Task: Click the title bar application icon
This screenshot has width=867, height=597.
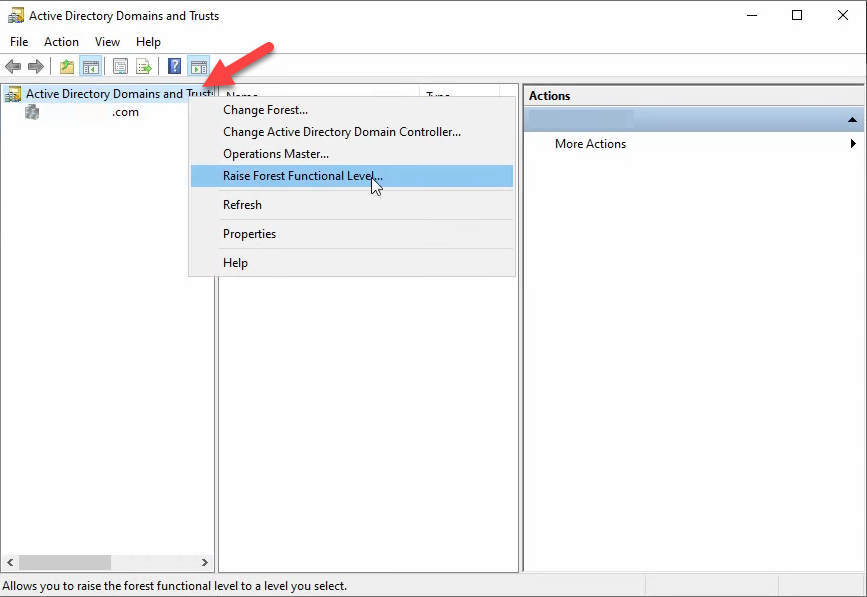Action: pos(15,15)
